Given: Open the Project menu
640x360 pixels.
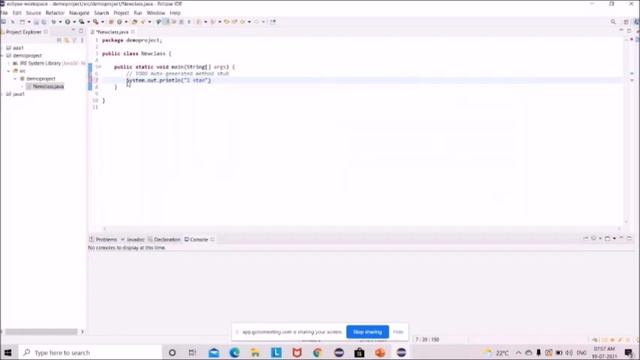Looking at the screenshot, I should click(121, 13).
